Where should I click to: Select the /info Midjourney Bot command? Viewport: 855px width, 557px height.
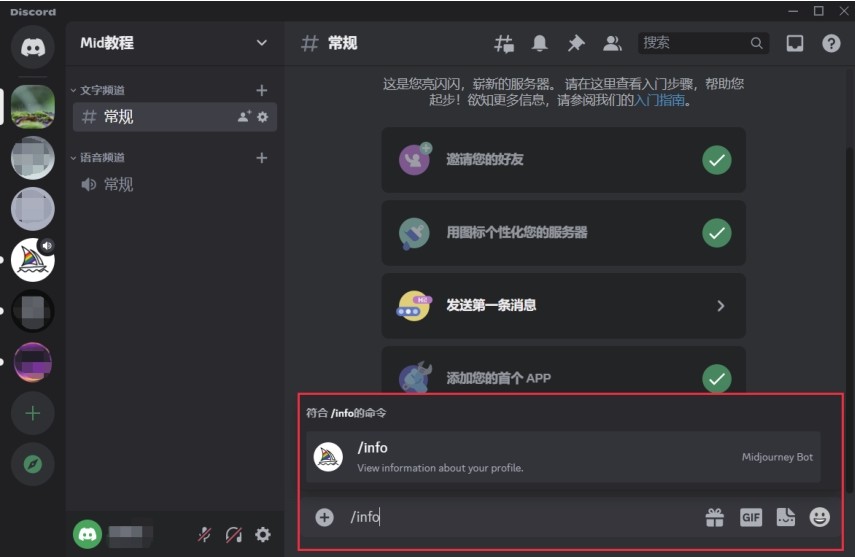563,457
